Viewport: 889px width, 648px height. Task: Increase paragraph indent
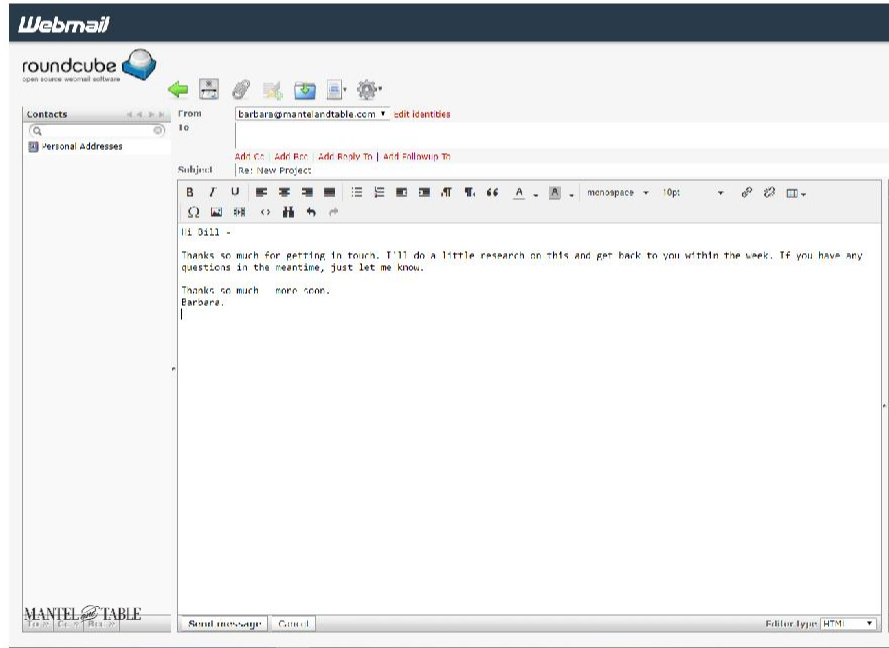tap(424, 193)
